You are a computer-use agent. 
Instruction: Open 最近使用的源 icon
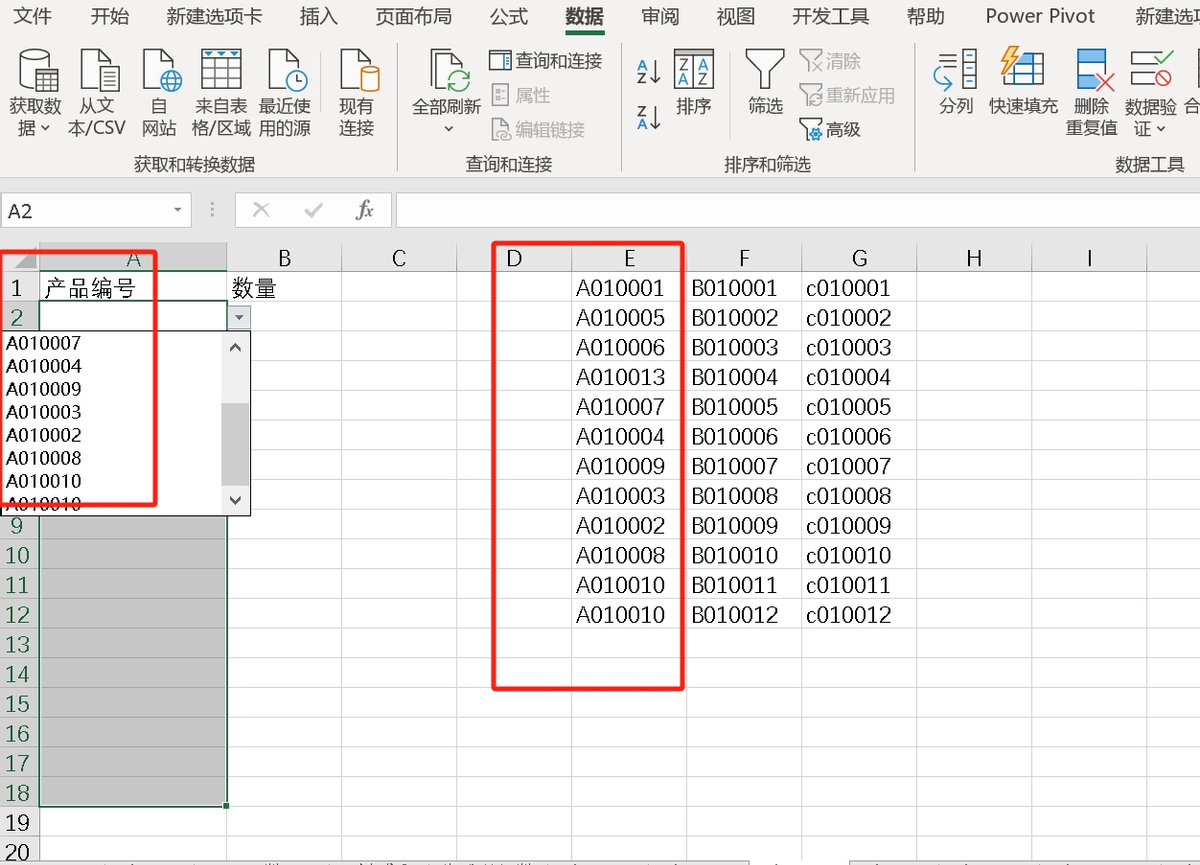pos(285,70)
